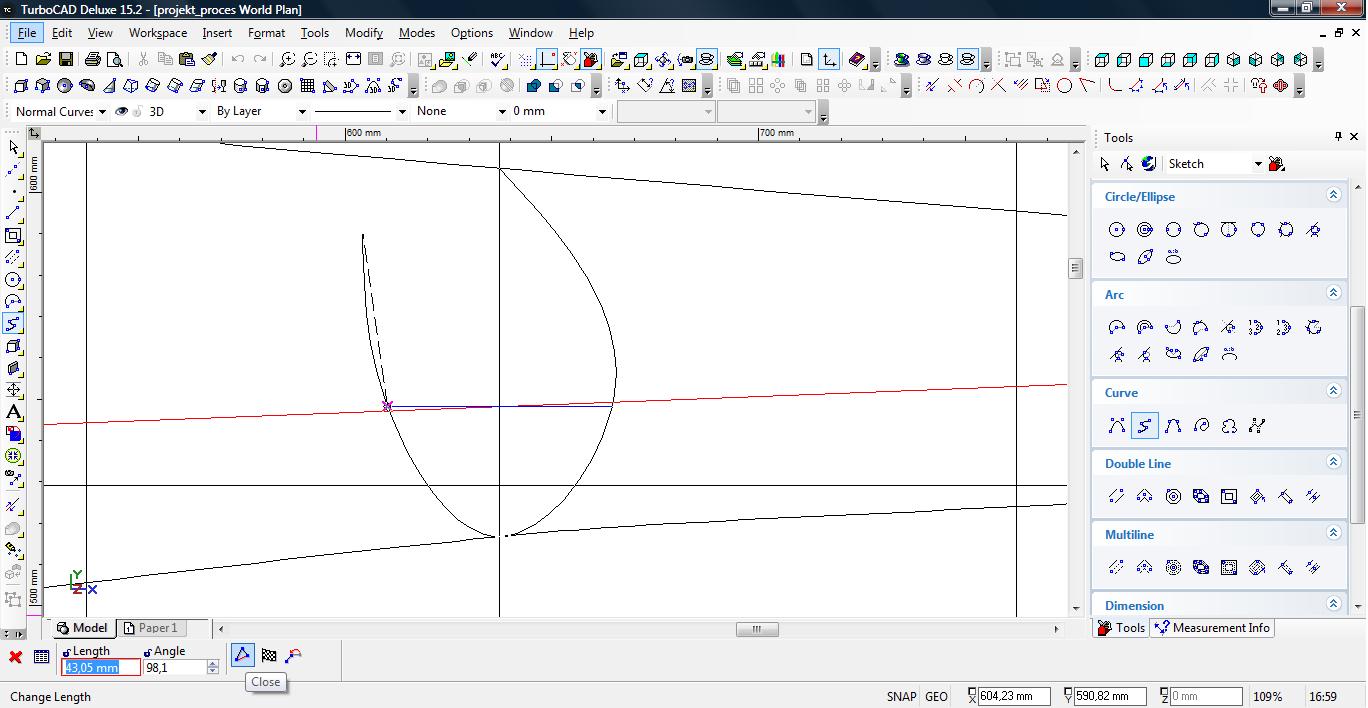Toggle the Close spline option button

tap(242, 656)
